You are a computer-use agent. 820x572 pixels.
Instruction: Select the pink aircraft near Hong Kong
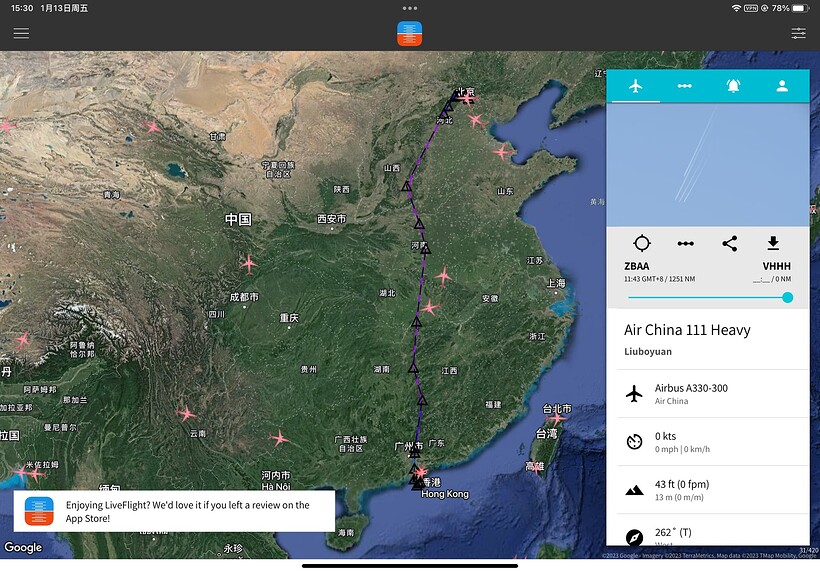(x=420, y=472)
